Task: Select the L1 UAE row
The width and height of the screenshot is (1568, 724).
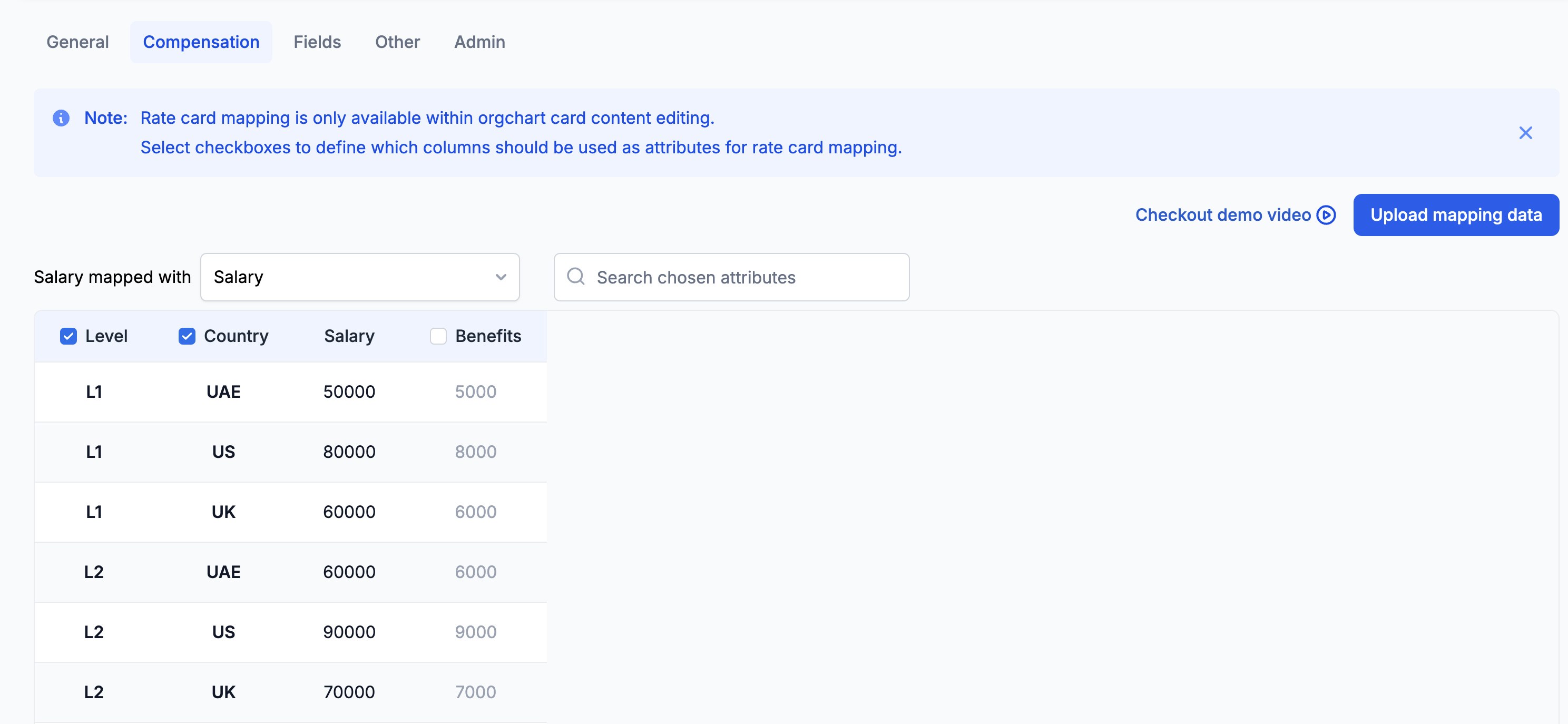Action: [290, 392]
